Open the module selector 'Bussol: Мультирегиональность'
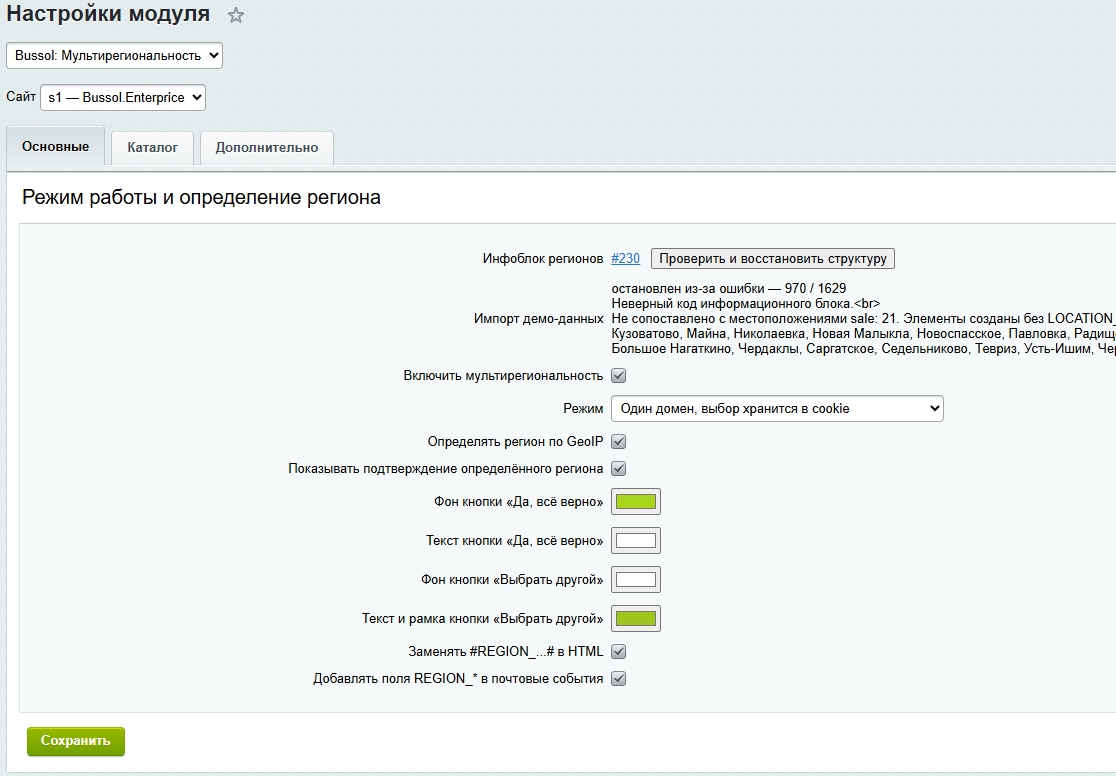The width and height of the screenshot is (1116, 776). point(115,56)
